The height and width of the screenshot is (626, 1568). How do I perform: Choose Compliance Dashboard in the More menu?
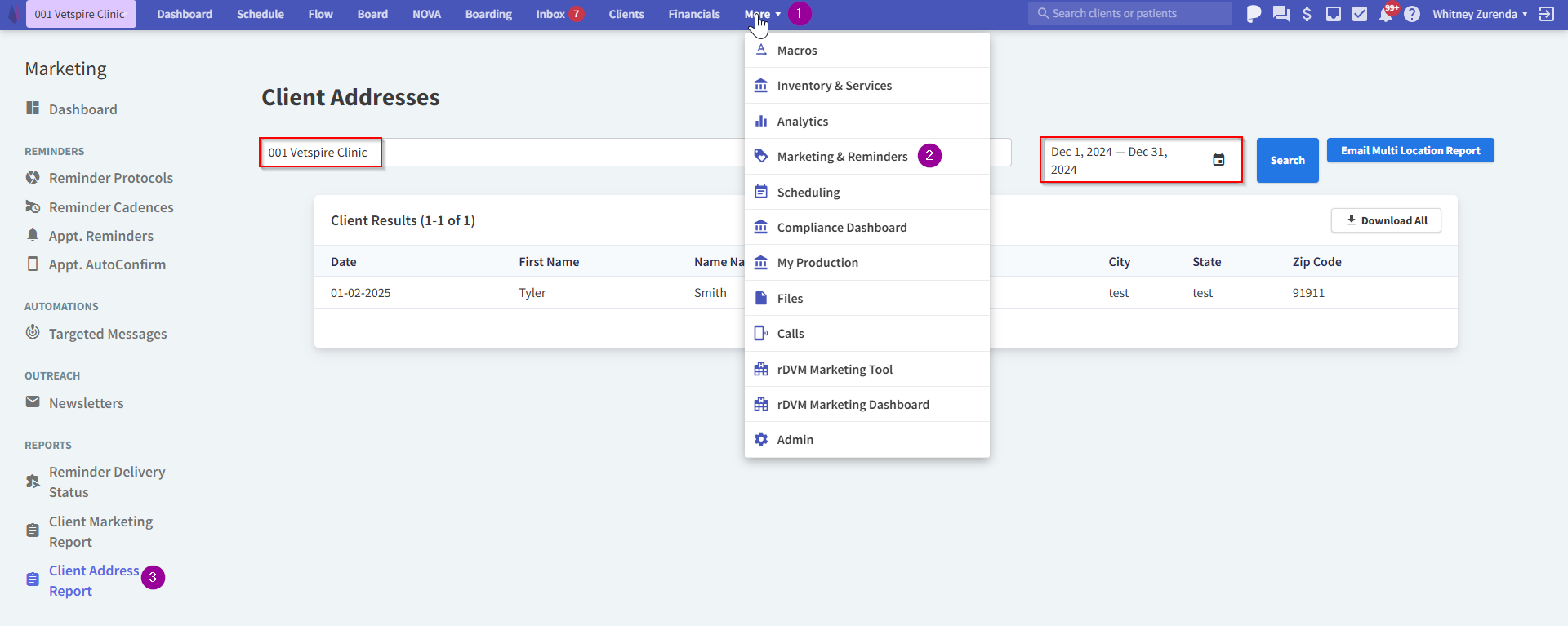841,228
